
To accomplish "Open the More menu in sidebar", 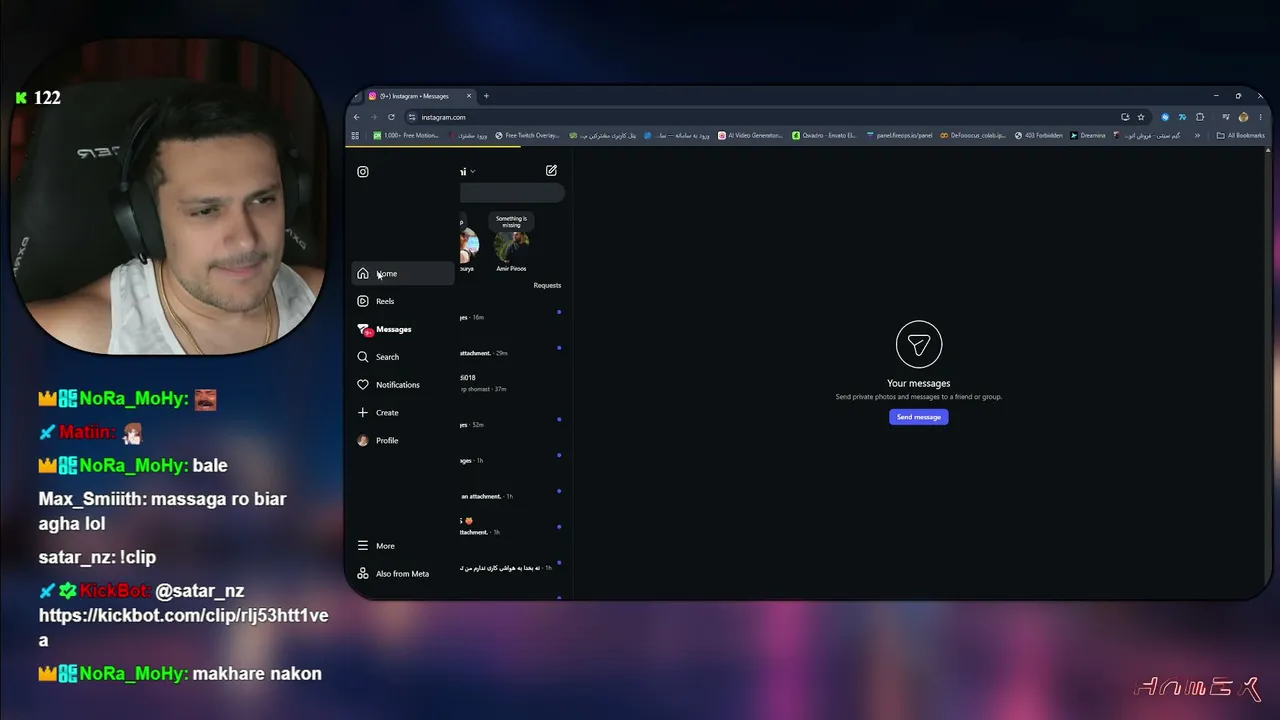I will click(403, 546).
